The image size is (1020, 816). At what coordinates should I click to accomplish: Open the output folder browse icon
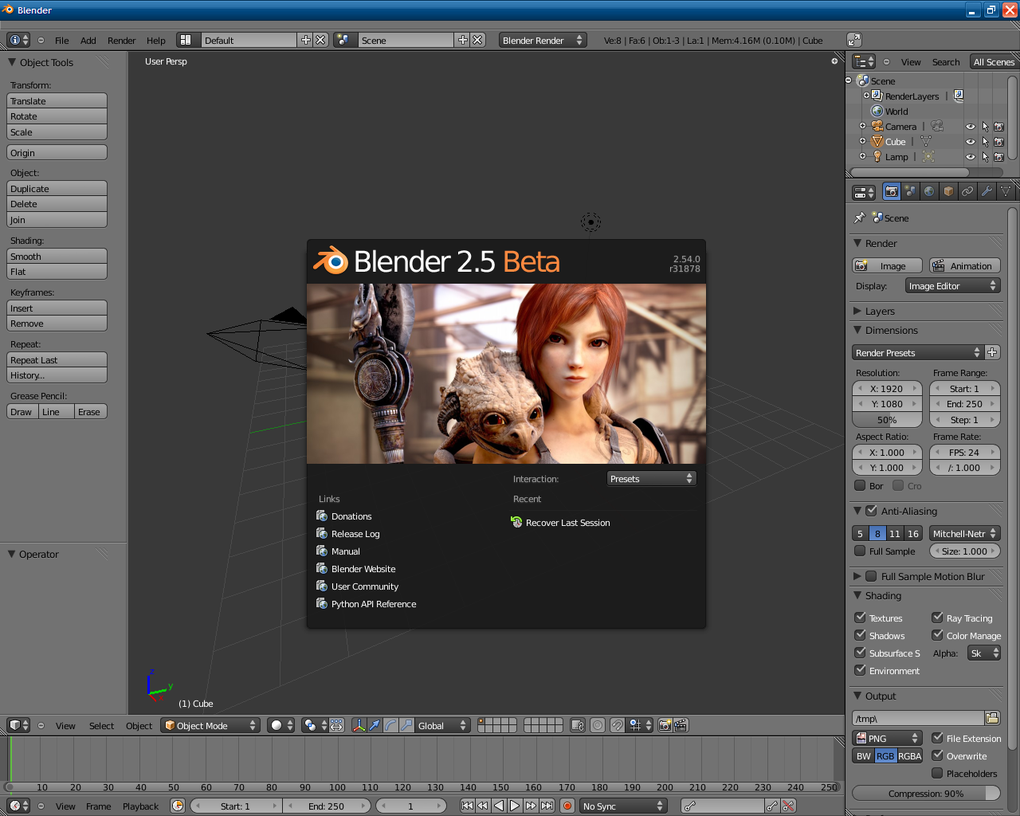click(x=992, y=718)
